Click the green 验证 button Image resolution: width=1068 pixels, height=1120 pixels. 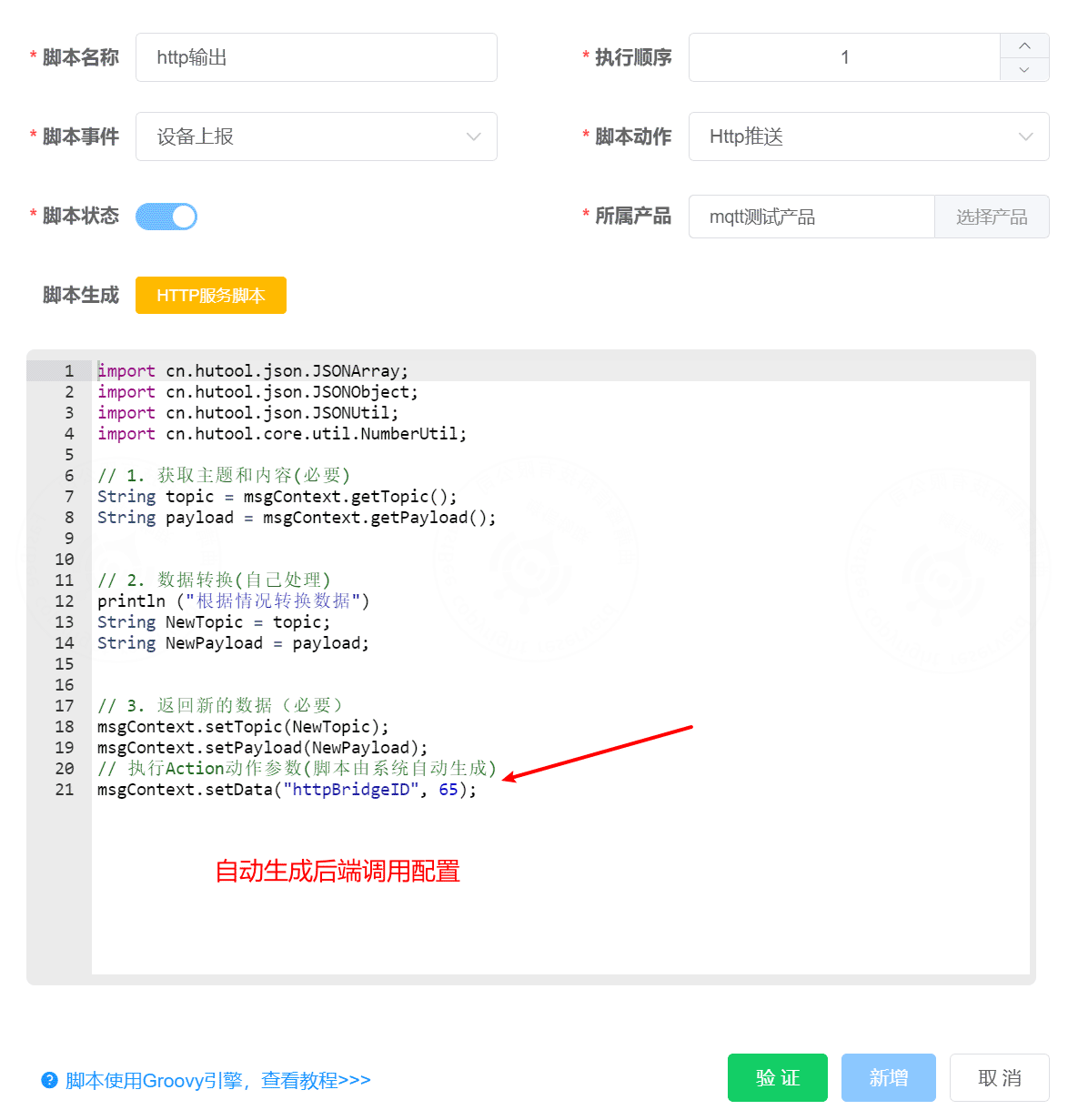(778, 1078)
